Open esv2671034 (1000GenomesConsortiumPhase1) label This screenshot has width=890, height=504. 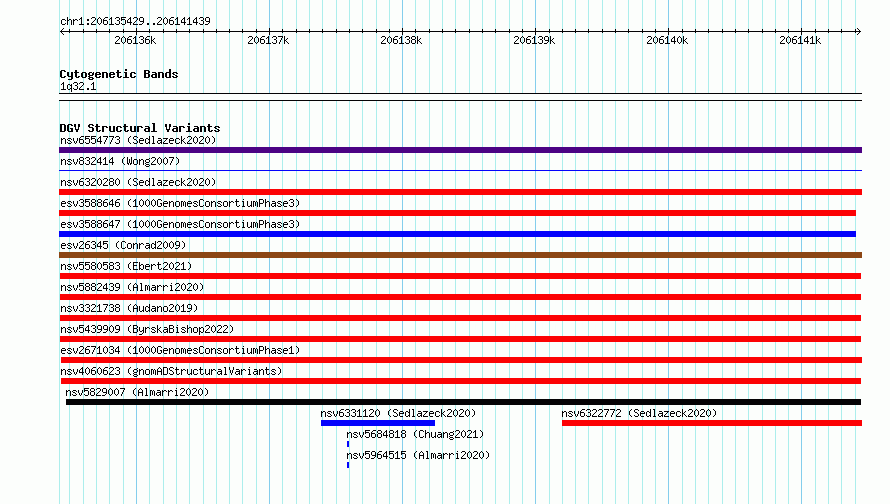(180, 350)
